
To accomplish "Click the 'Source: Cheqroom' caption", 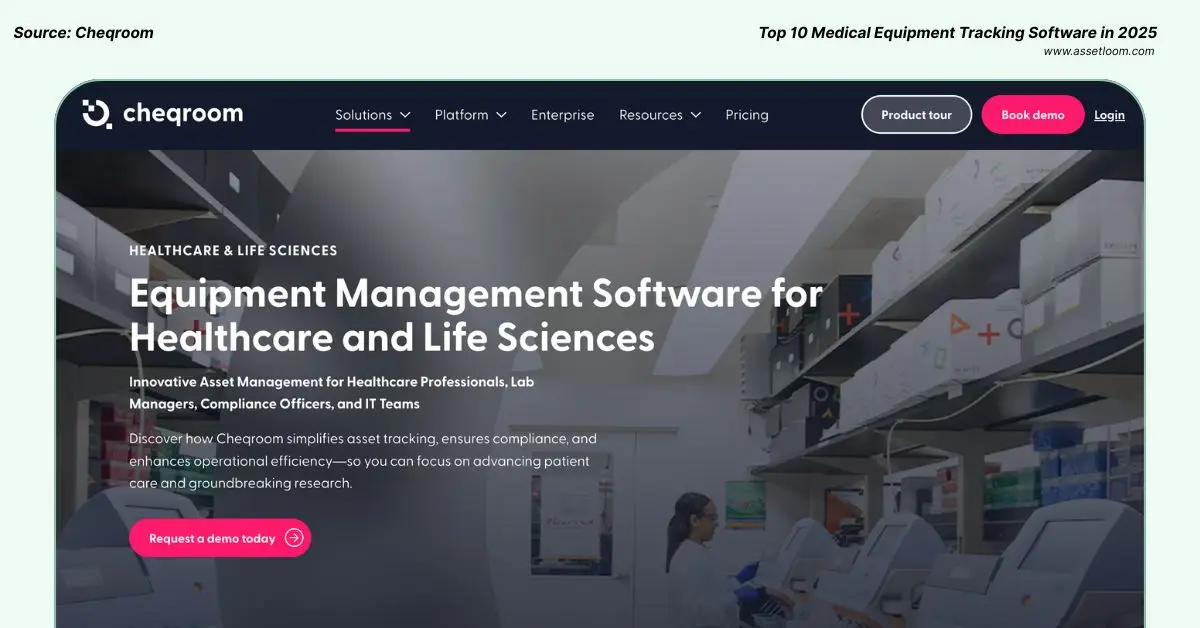I will click(84, 33).
